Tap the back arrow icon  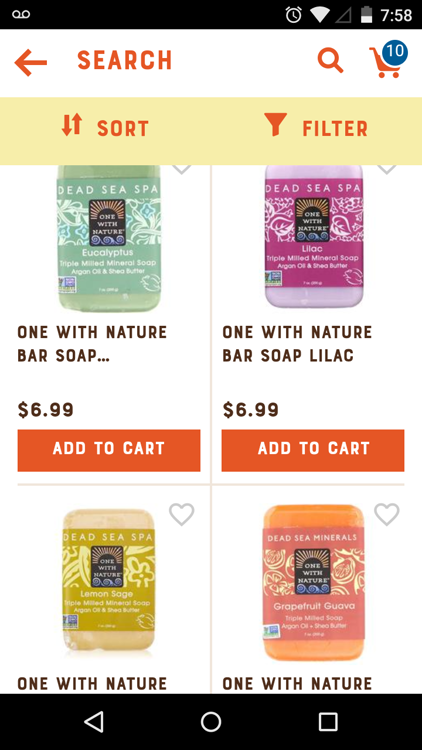pyautogui.click(x=31, y=63)
